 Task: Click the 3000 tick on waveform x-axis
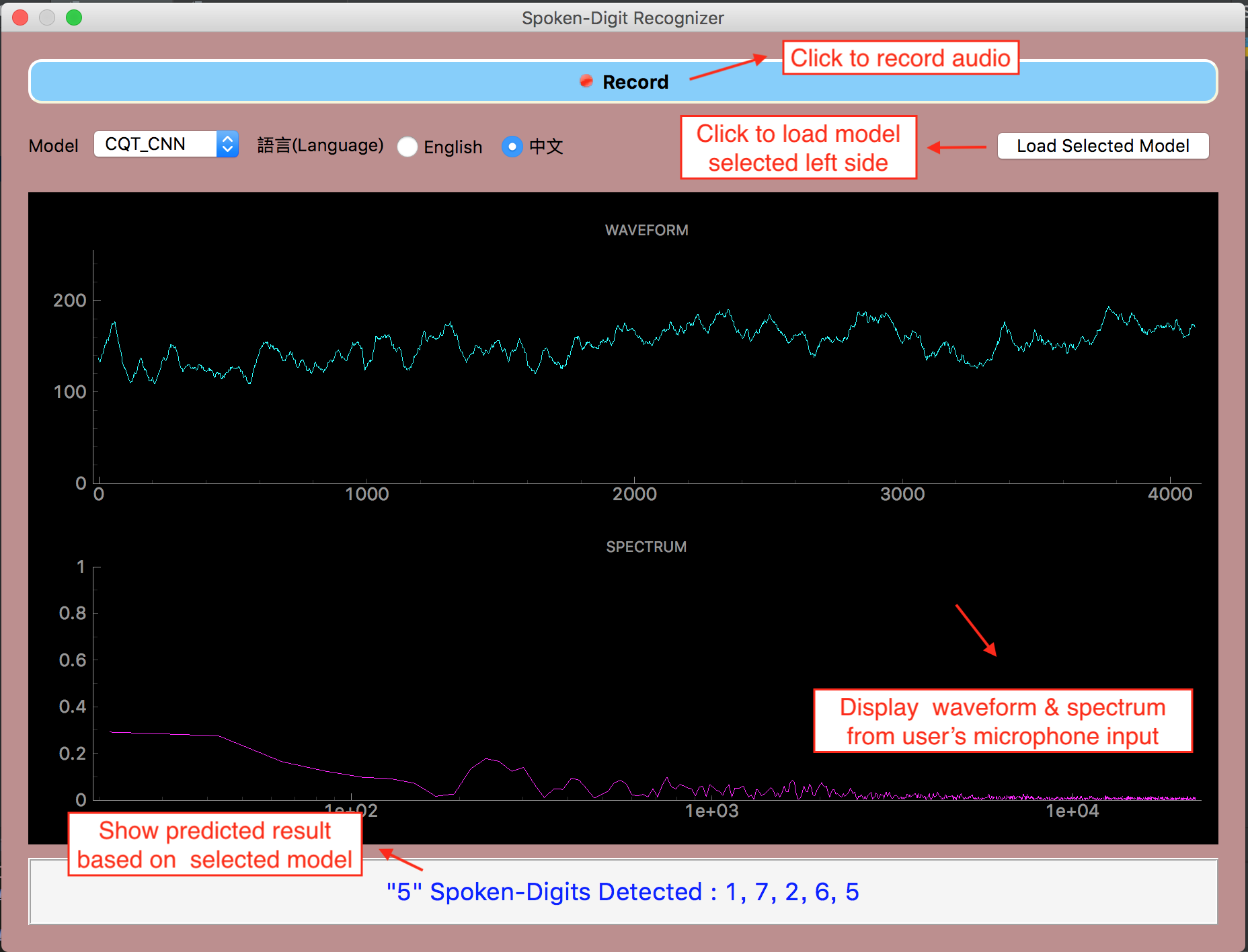coord(902,494)
